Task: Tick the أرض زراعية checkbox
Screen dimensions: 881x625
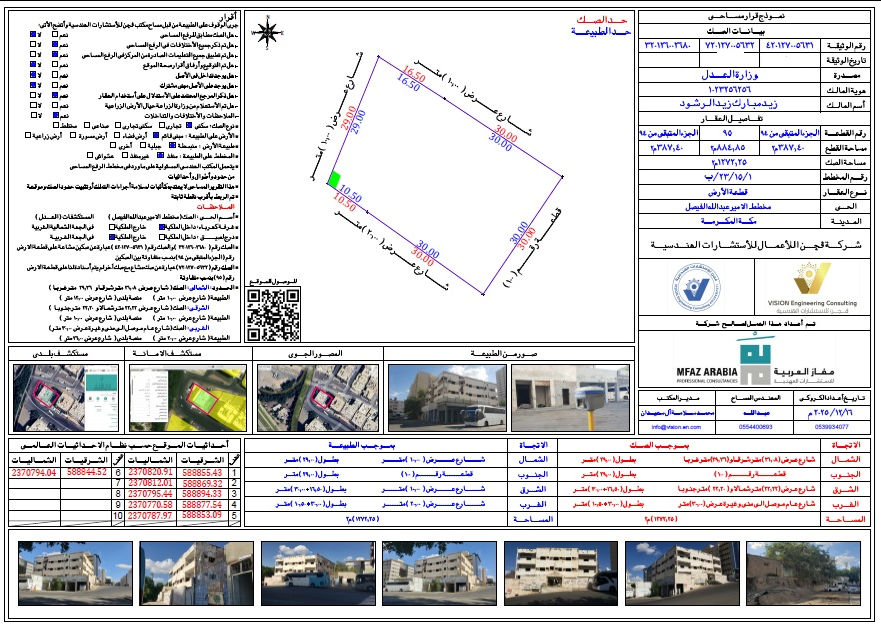Action: click(x=28, y=135)
